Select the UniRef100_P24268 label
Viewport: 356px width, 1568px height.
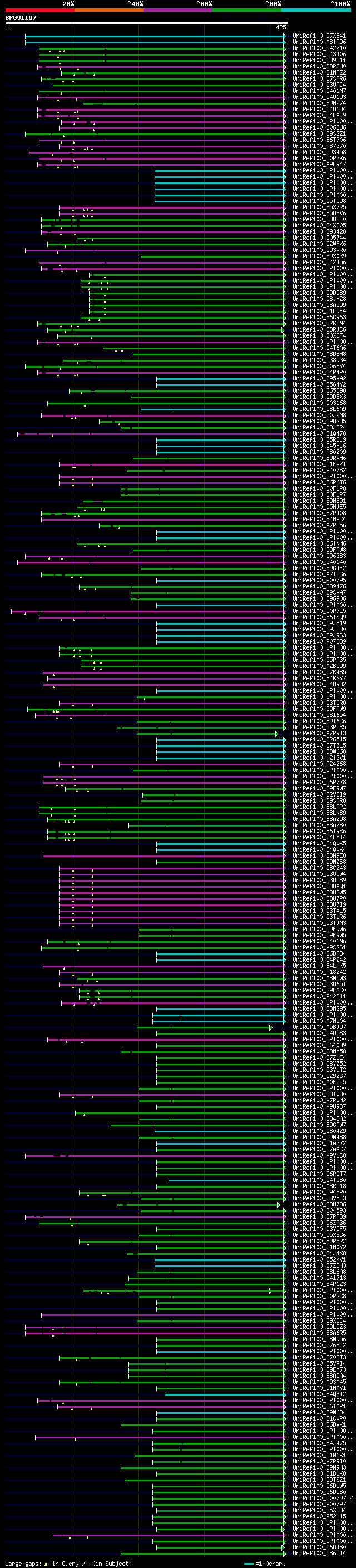[x=319, y=764]
